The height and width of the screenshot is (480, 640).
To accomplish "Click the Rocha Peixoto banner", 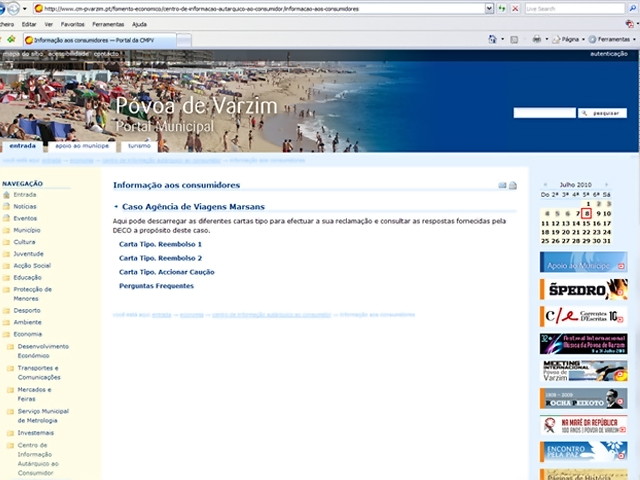I will pos(583,398).
